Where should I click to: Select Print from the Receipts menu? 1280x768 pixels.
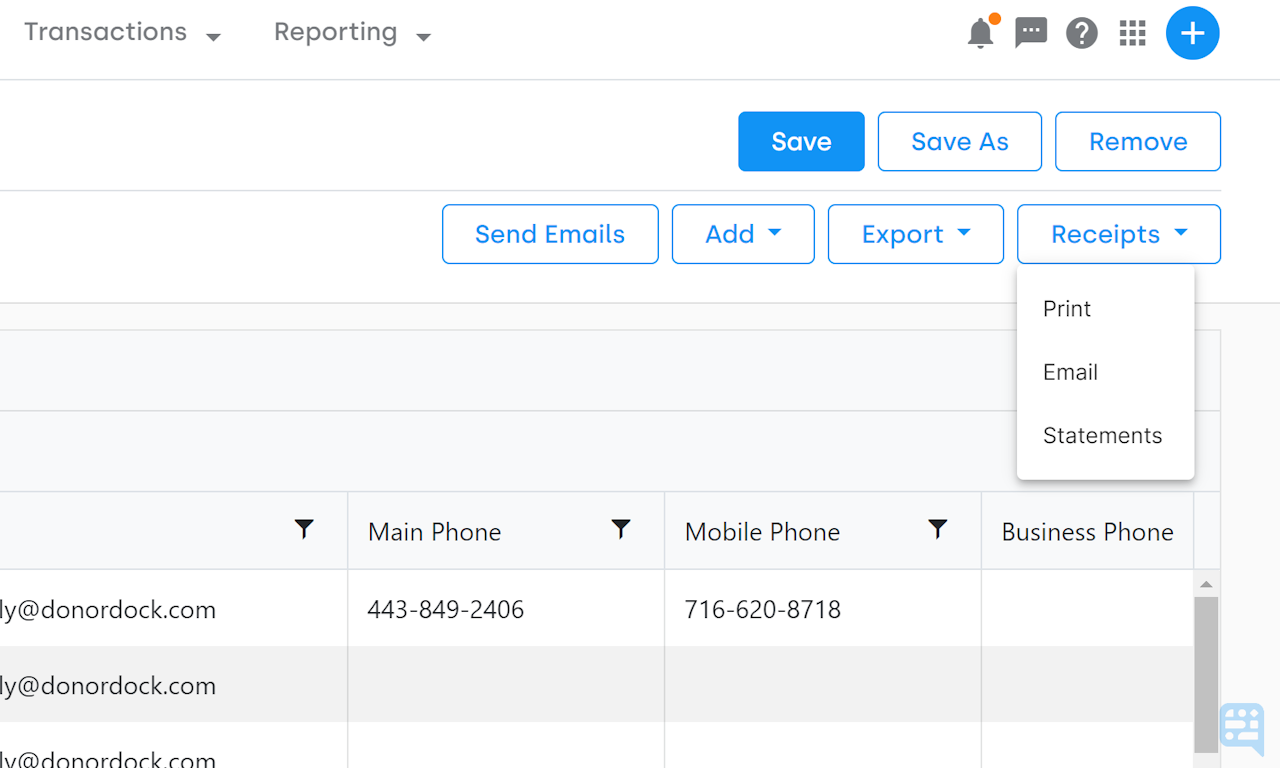point(1066,308)
